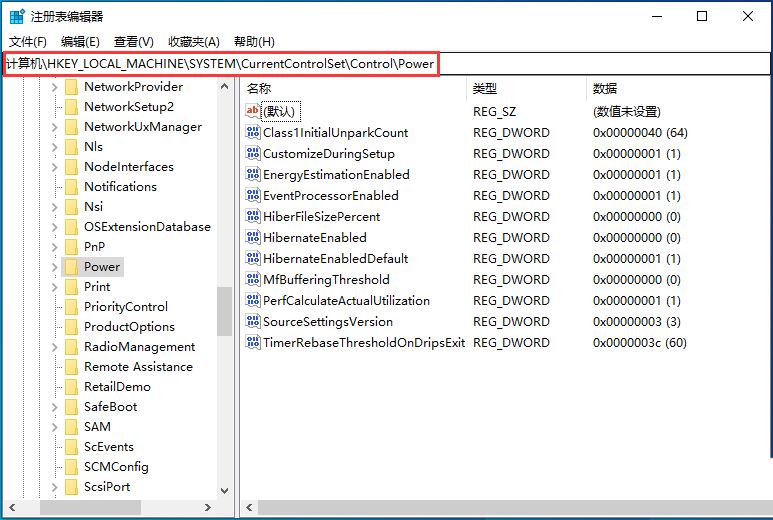773x520 pixels.
Task: Expand the ScsiPort key
Action: (54, 487)
